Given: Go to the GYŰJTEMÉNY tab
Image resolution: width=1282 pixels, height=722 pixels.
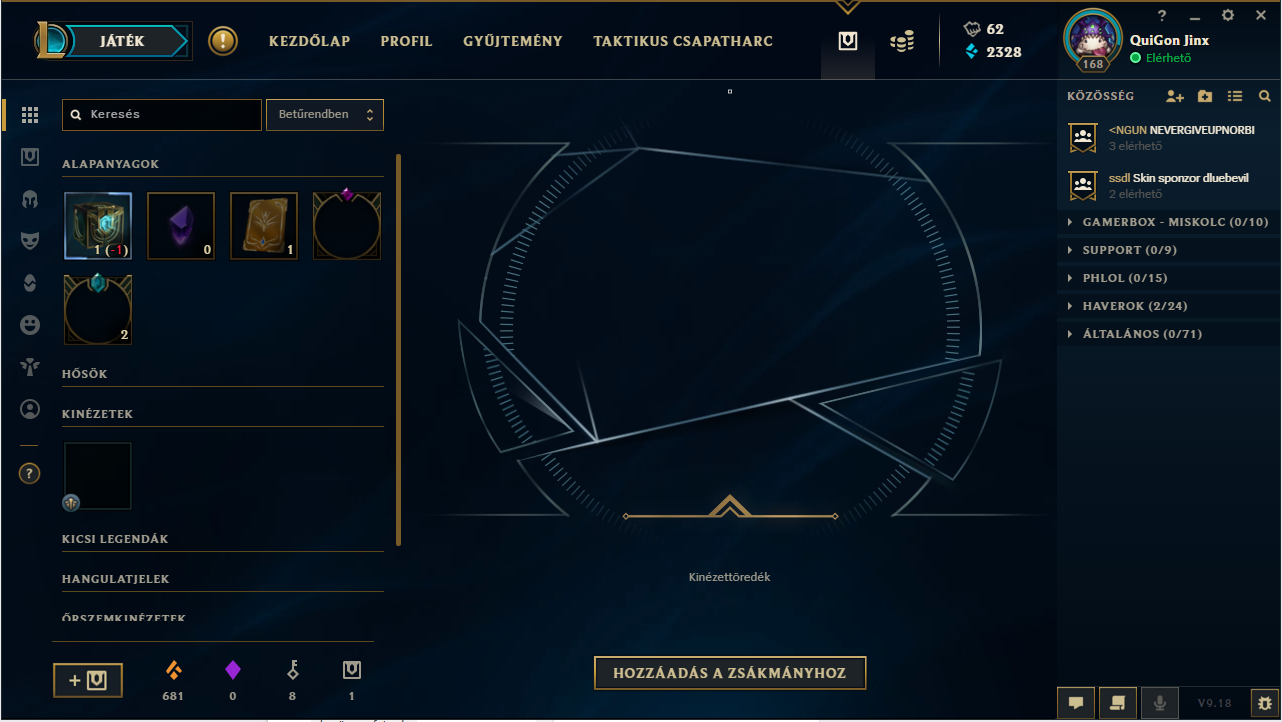Looking at the screenshot, I should click(x=513, y=41).
